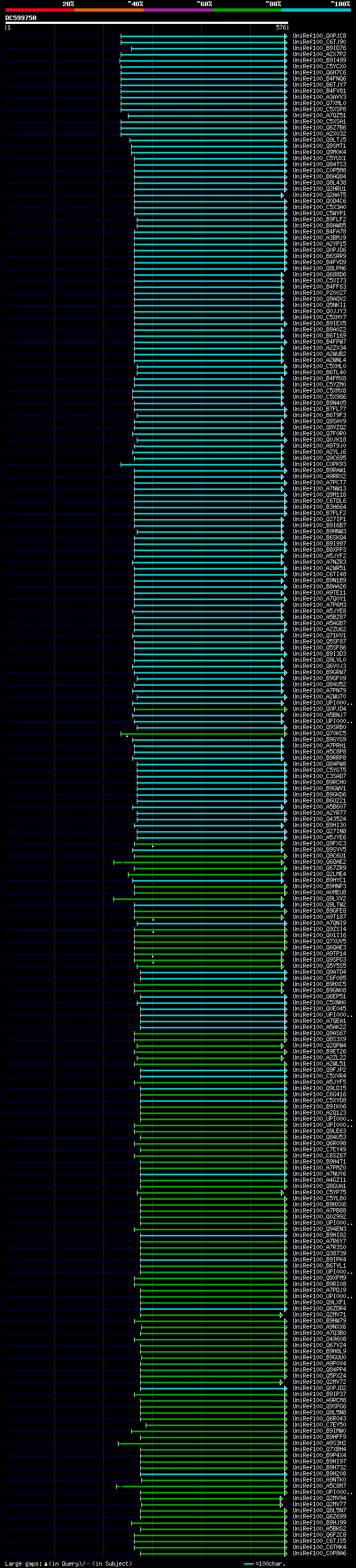
Task: Click the purple ~60% identity legend bar
Action: 177,10
